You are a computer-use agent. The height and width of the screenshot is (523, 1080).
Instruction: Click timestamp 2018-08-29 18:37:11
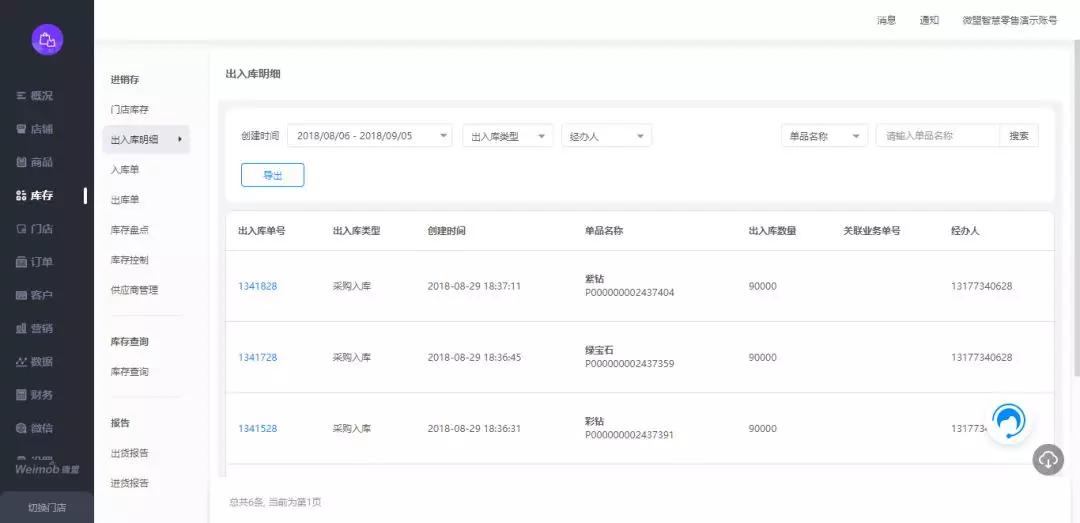(x=474, y=286)
